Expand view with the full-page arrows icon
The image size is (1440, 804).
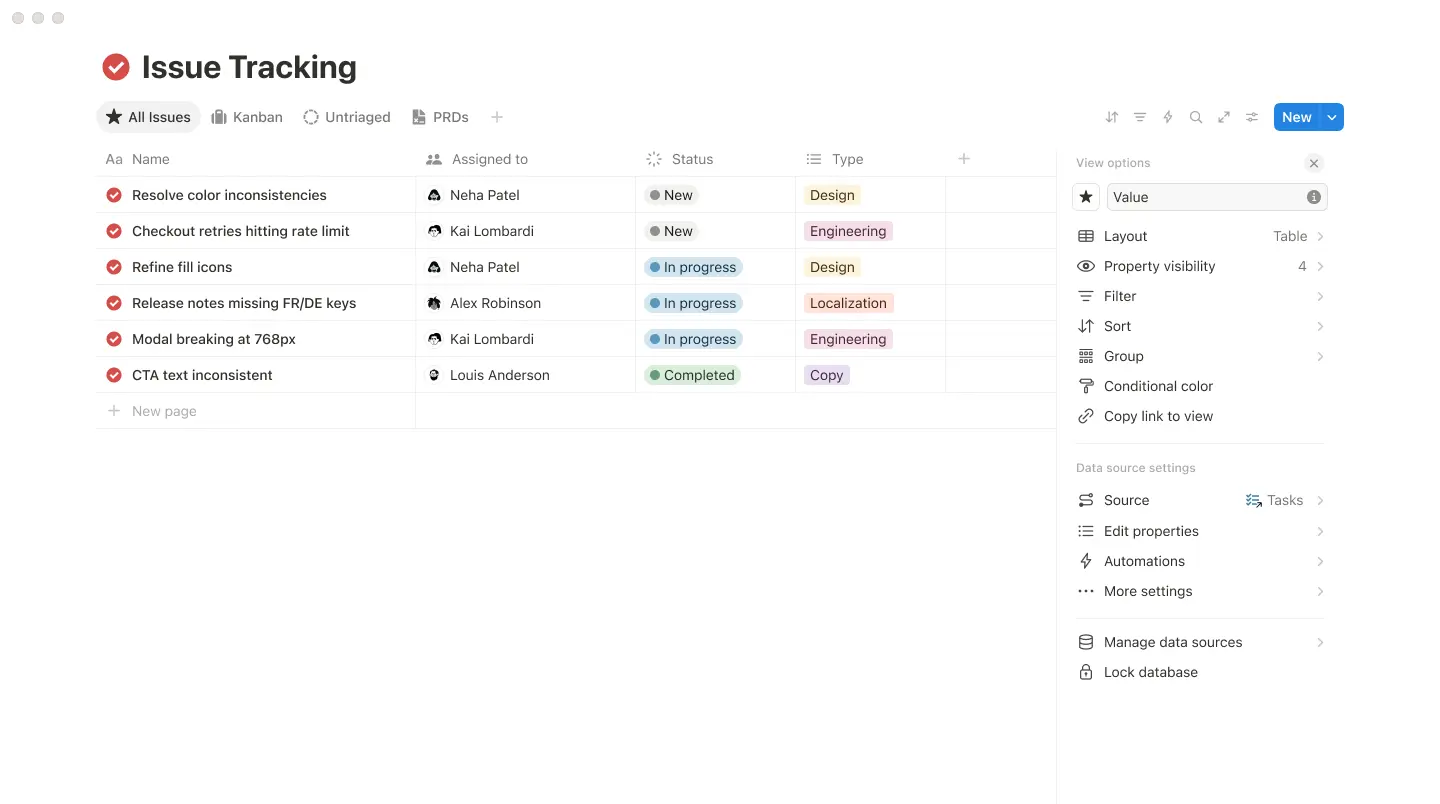click(x=1223, y=117)
